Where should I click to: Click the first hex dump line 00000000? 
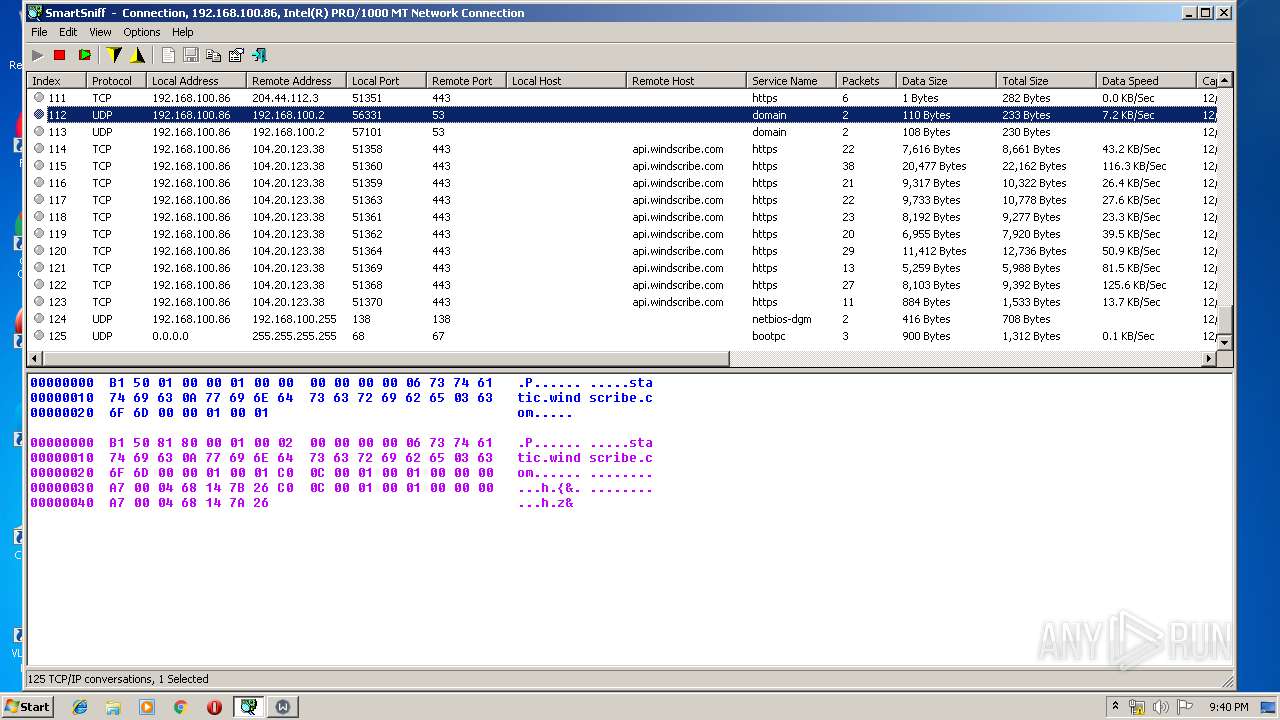tap(341, 383)
